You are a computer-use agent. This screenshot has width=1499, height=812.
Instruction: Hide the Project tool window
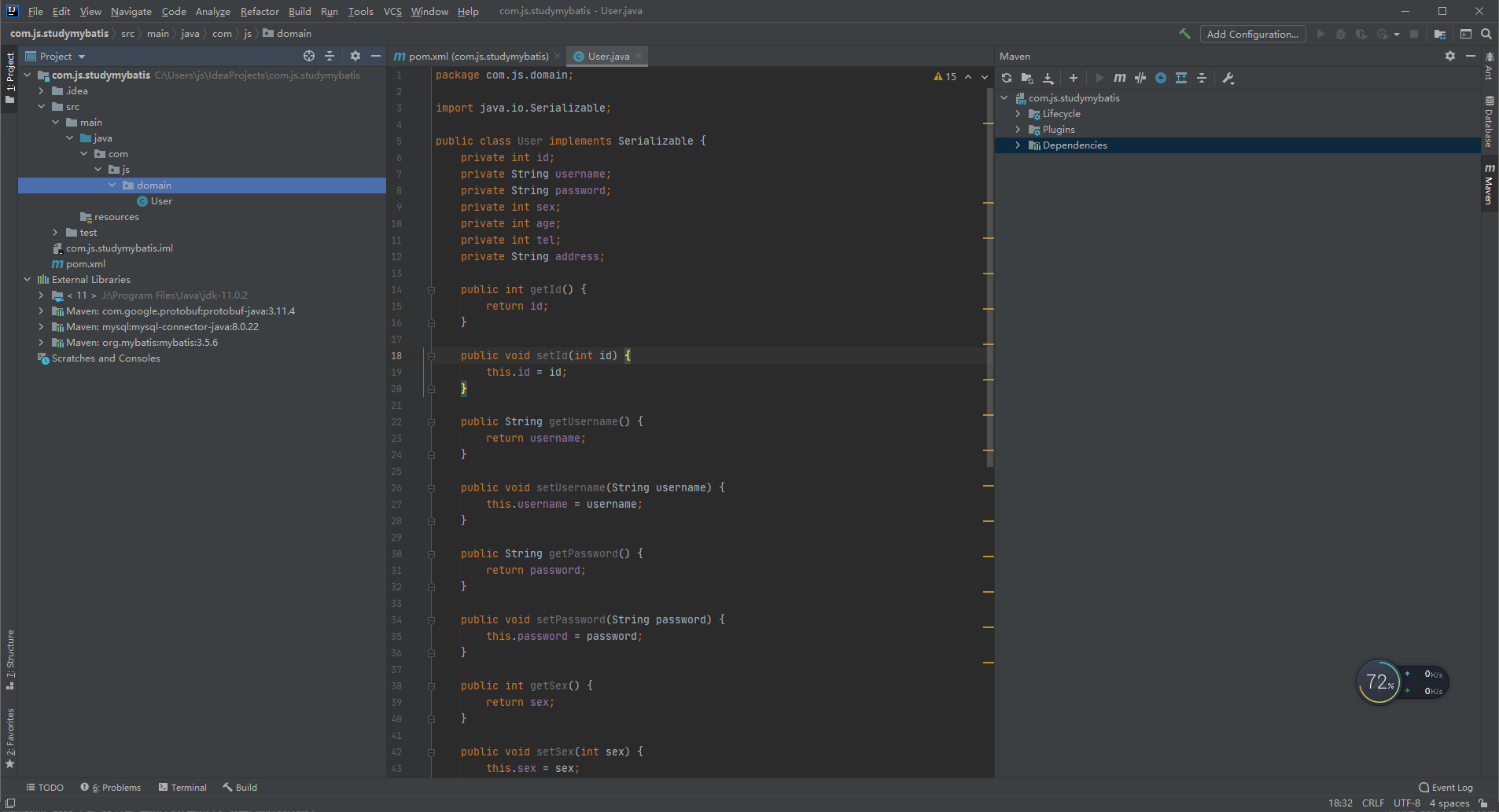click(376, 56)
